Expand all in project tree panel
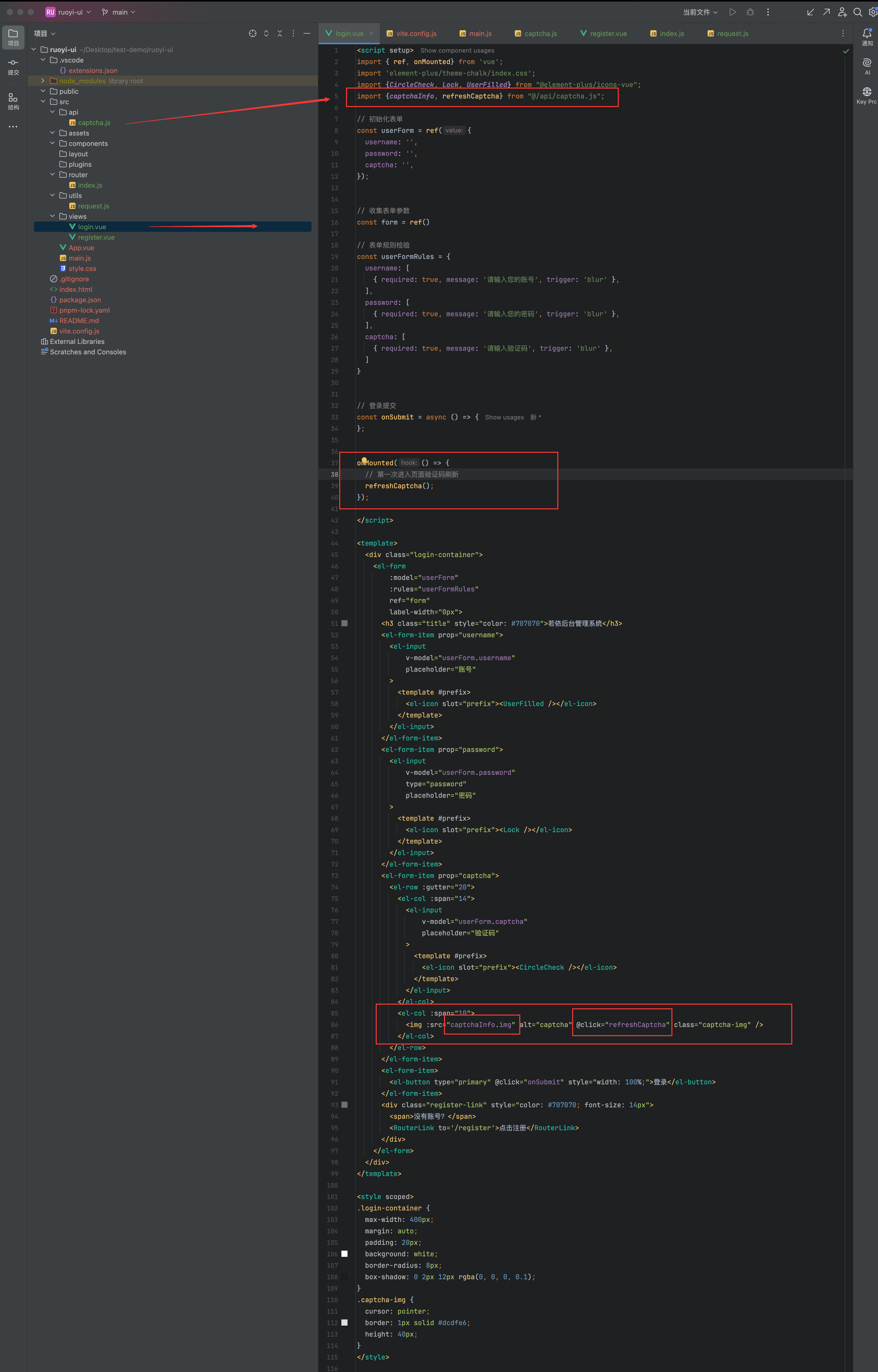This screenshot has width=878, height=1372. click(x=266, y=34)
